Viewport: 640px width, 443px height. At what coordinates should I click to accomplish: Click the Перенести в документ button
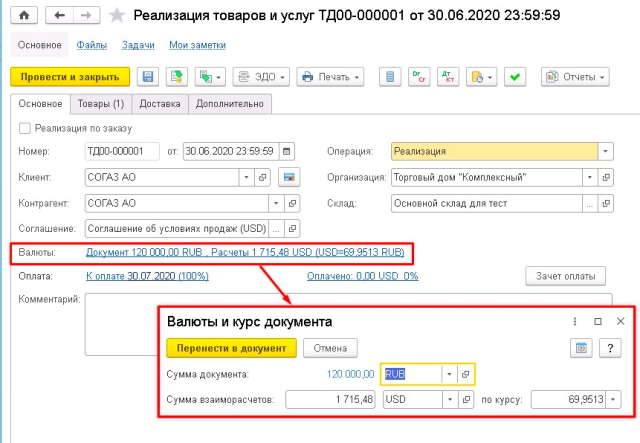tap(231, 348)
